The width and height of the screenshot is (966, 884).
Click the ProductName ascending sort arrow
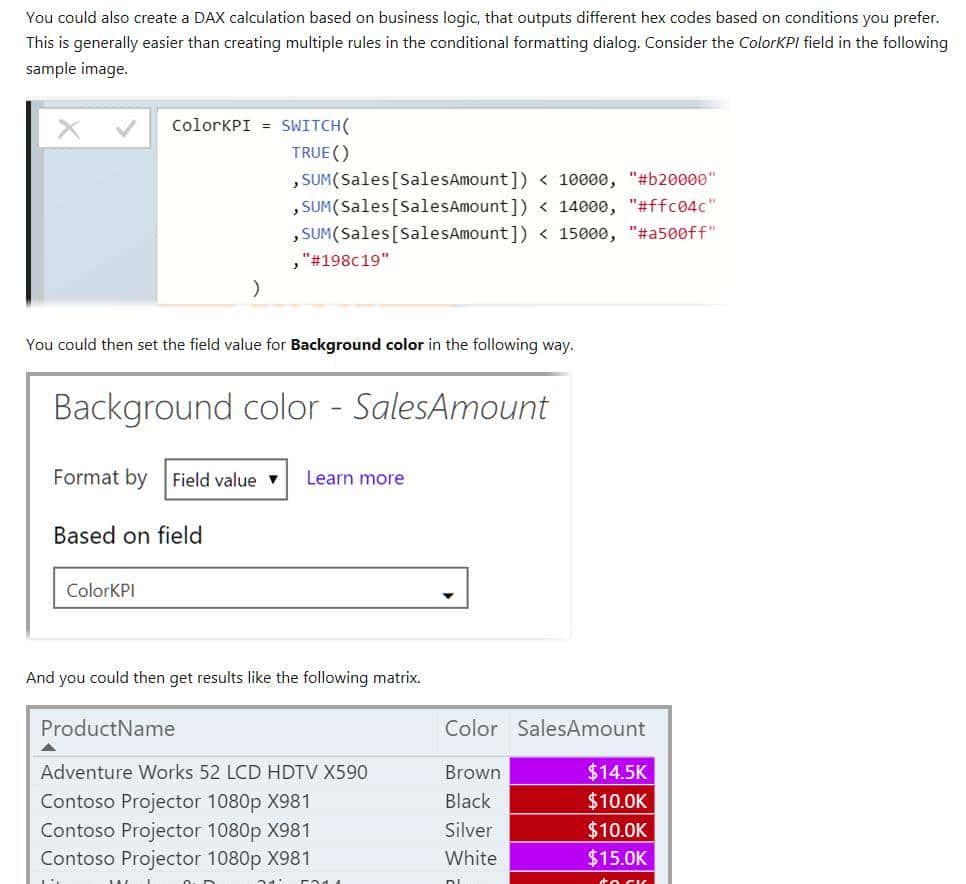(49, 746)
